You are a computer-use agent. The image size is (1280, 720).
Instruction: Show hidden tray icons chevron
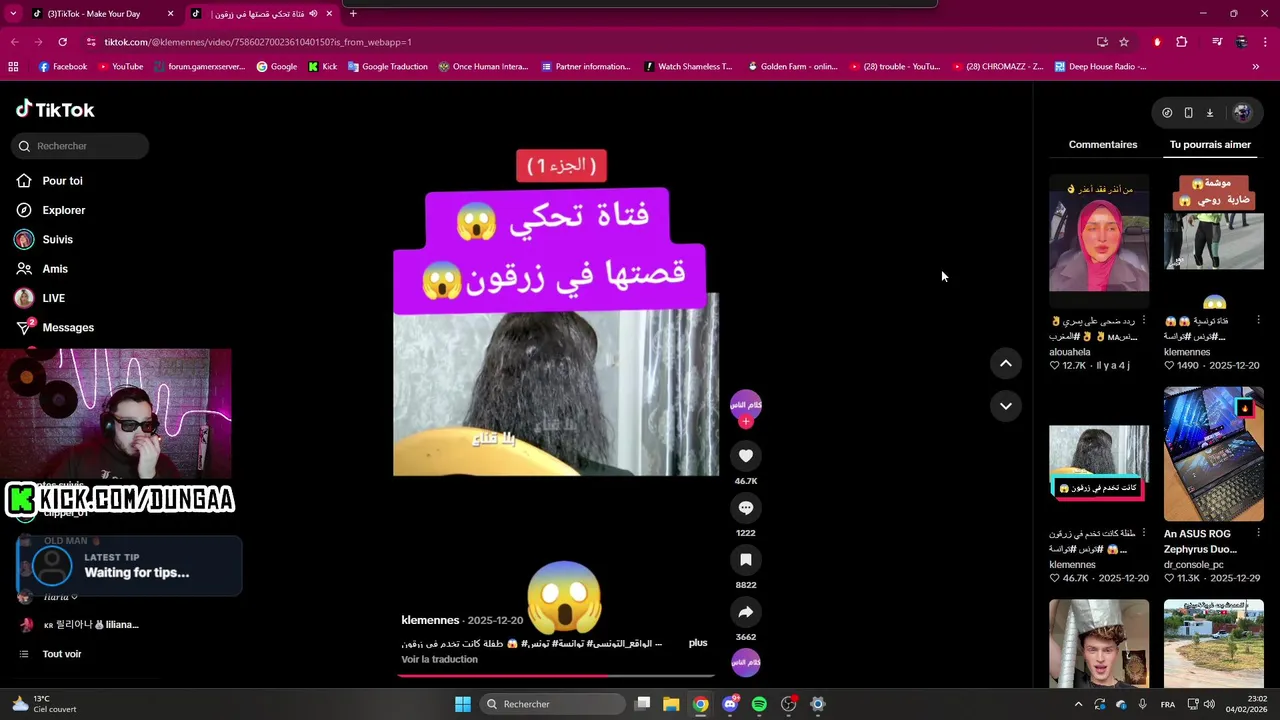(x=1078, y=704)
